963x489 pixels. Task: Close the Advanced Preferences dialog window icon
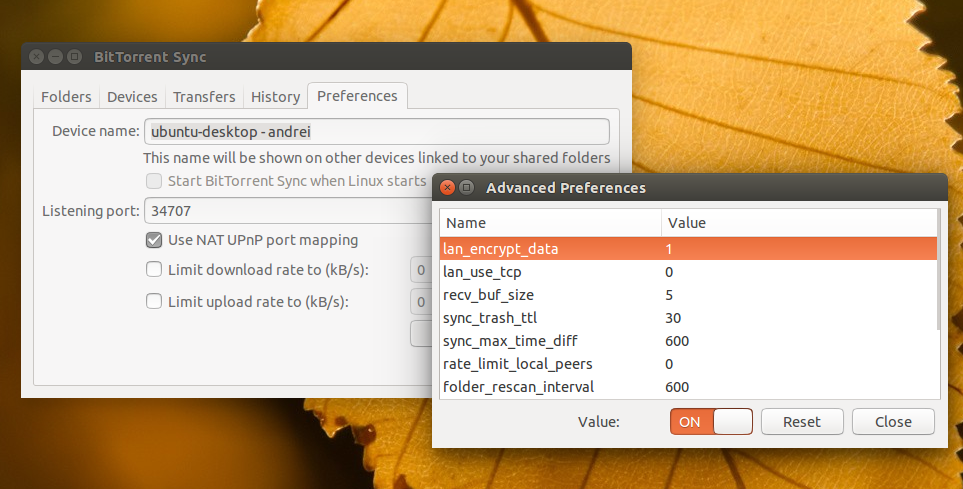(448, 188)
